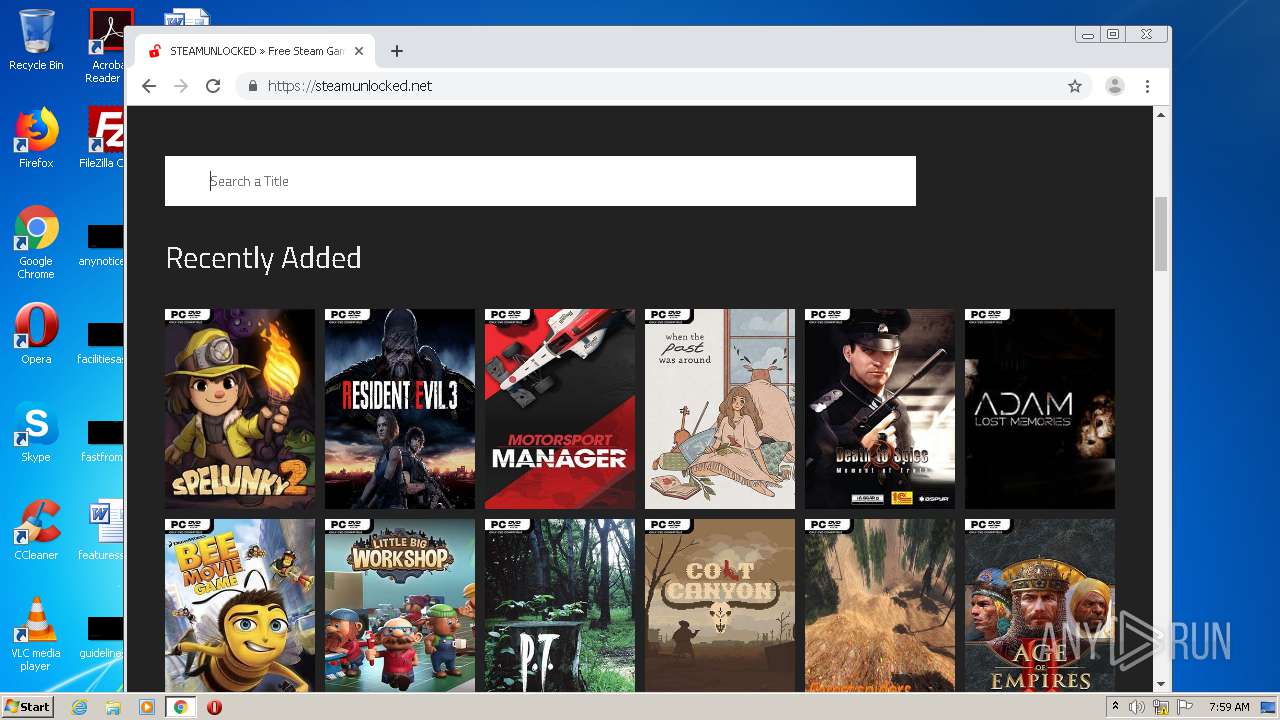Open the Recycle Bin desktop icon
1280x720 pixels.
(36, 40)
